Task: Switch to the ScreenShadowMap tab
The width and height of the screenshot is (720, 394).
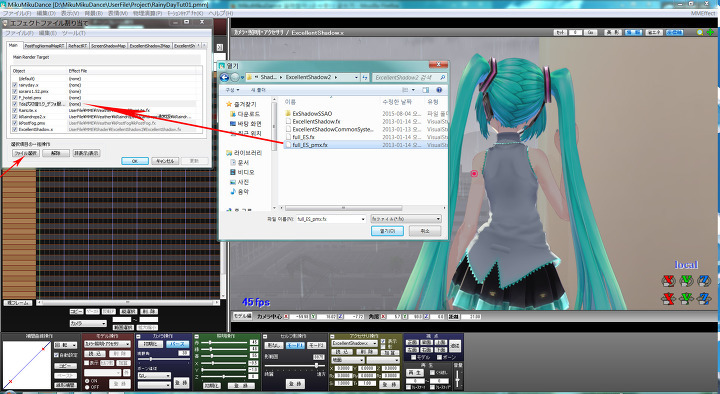Action: click(x=108, y=46)
